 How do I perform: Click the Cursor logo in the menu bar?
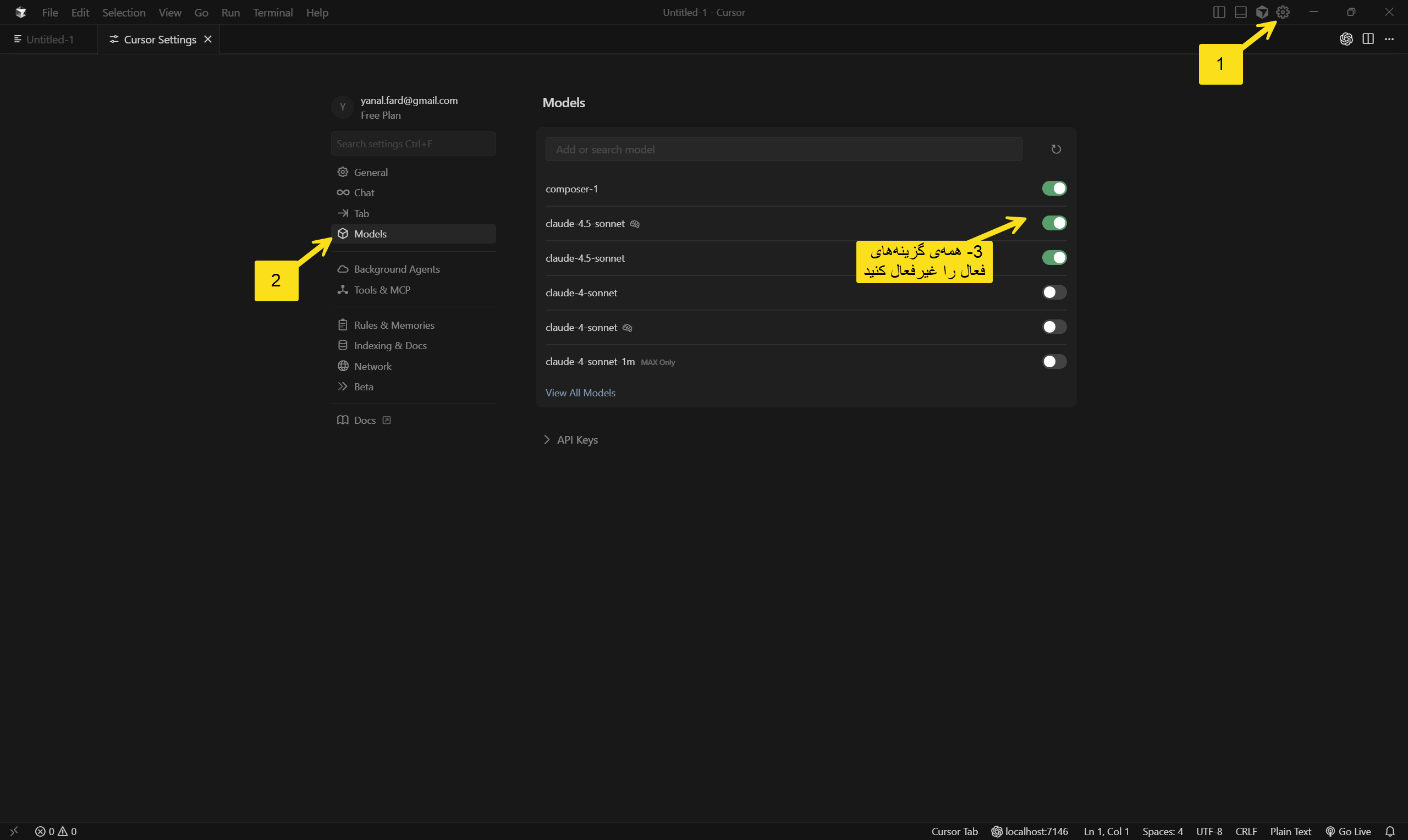(21, 12)
